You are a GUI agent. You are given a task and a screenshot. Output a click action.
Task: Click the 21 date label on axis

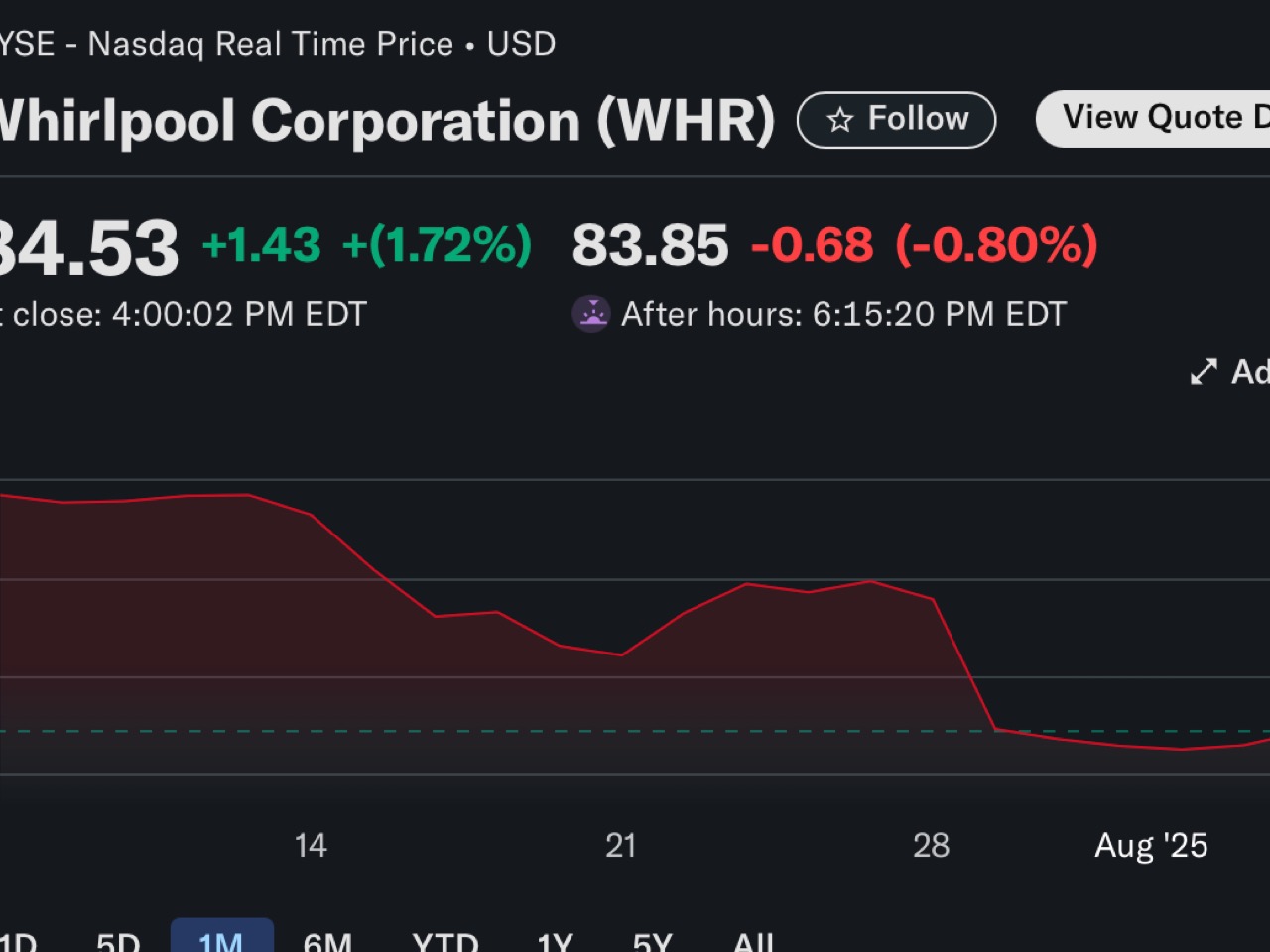tap(621, 846)
